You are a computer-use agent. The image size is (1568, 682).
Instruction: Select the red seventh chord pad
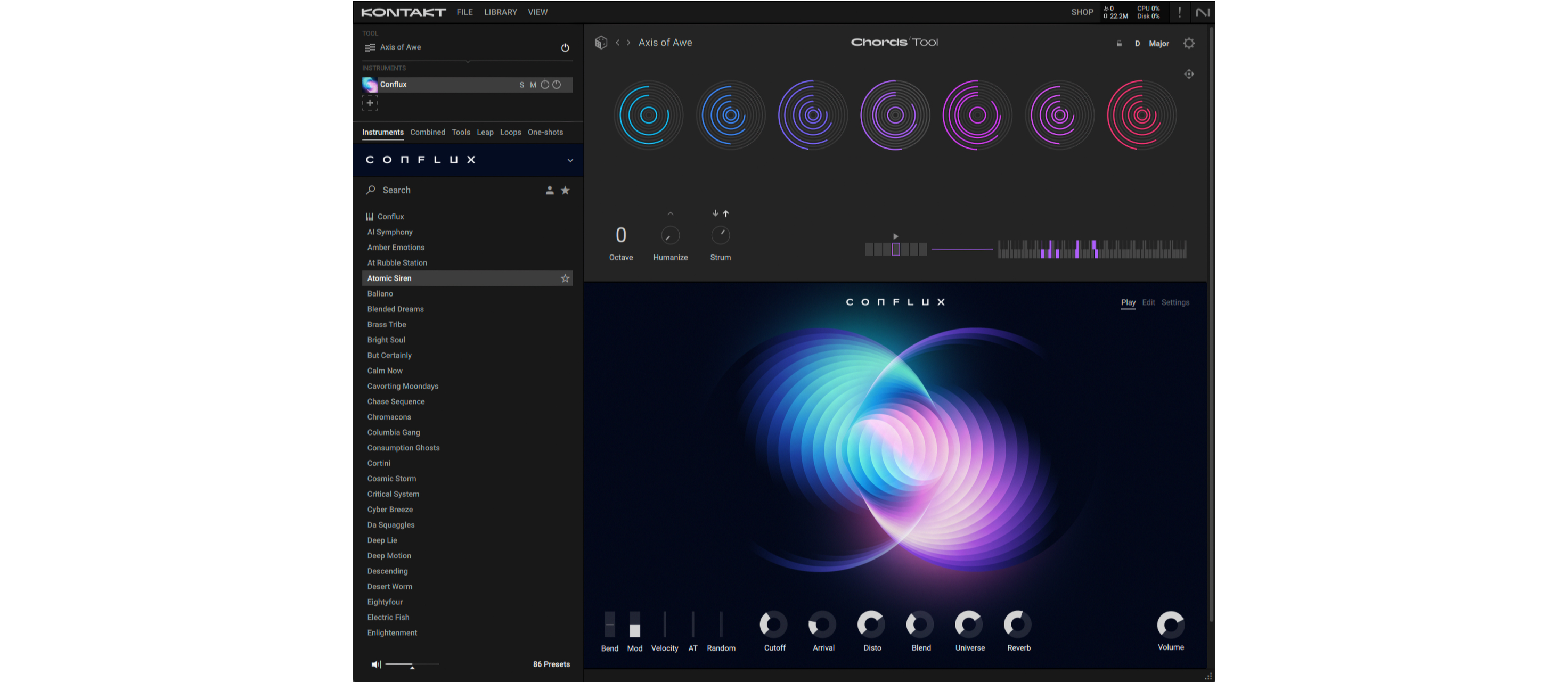(1141, 115)
